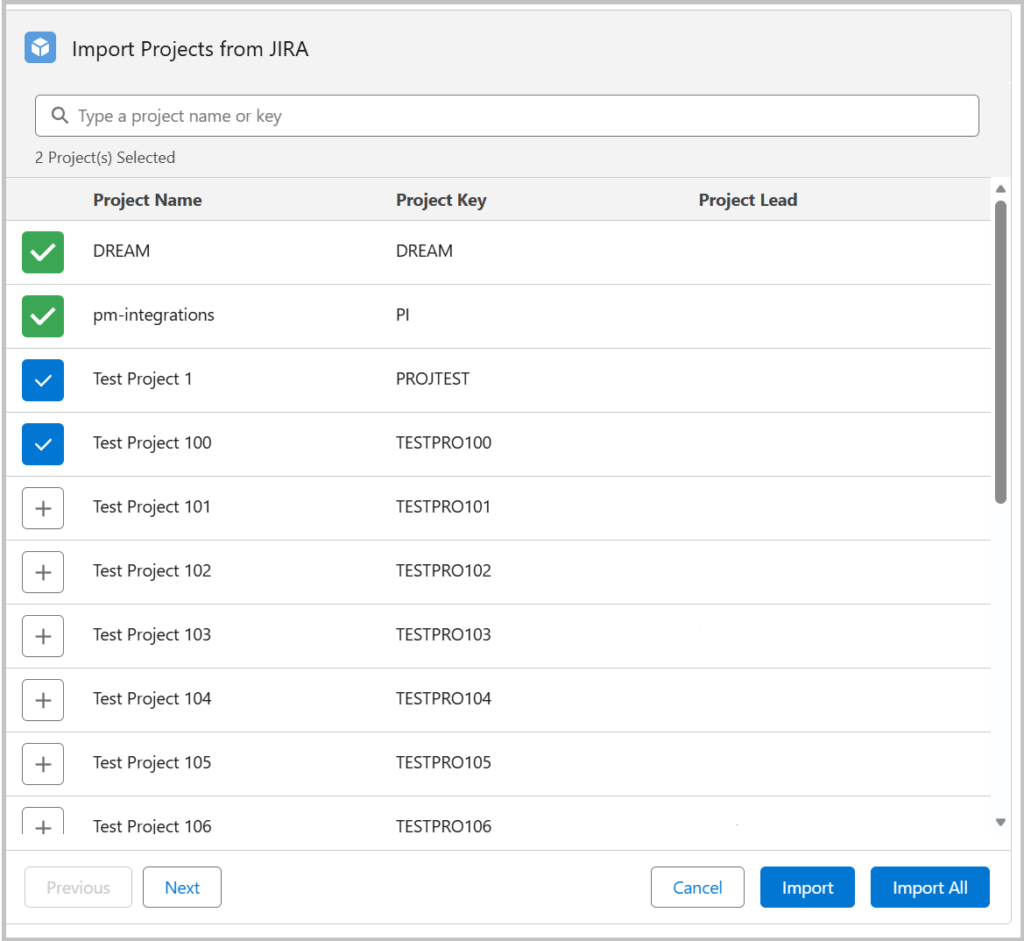Click the search magnifier icon
This screenshot has width=1024, height=941.
pyautogui.click(x=59, y=116)
